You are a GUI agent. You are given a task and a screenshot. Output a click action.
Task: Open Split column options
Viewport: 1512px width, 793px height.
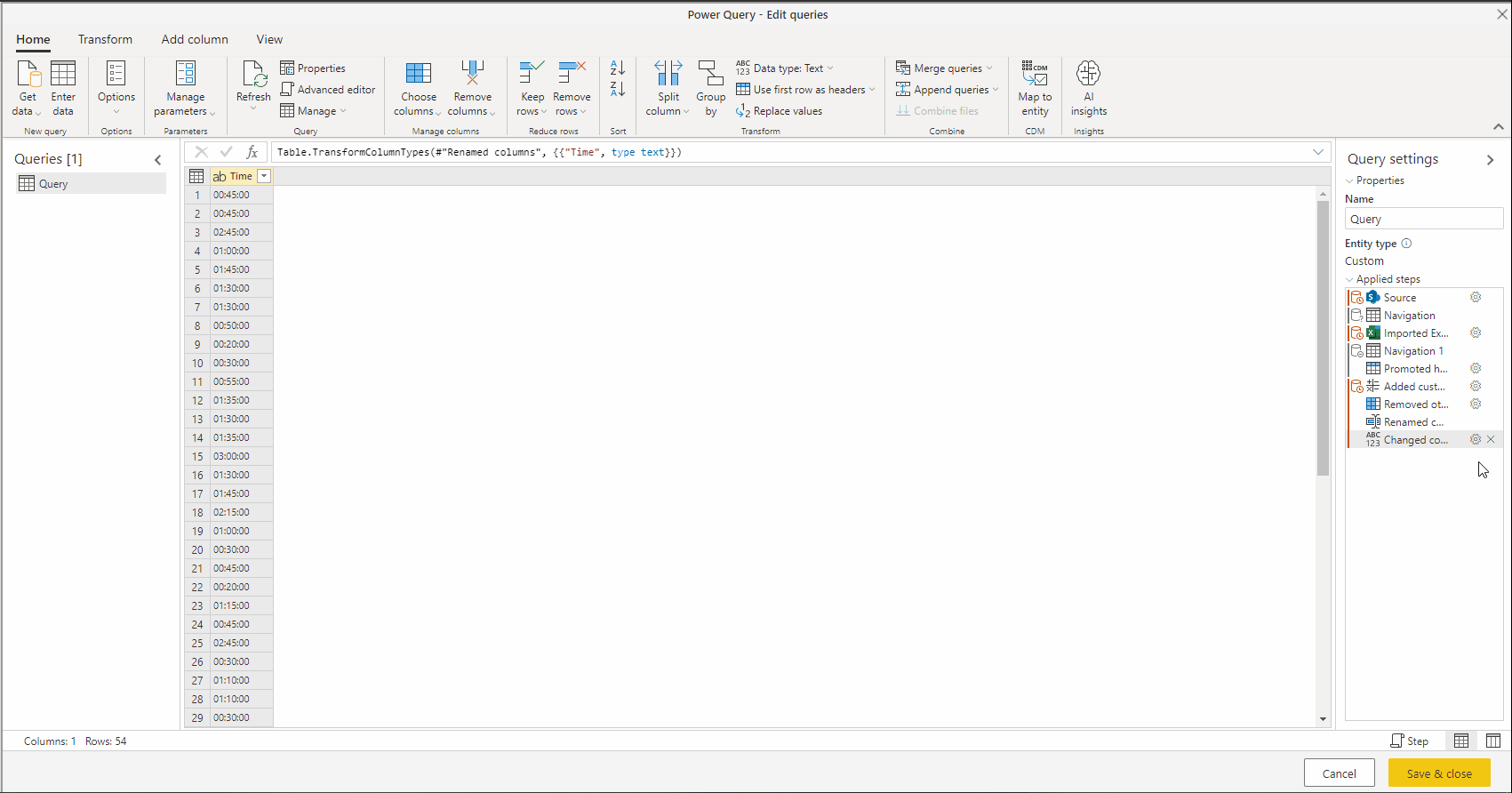coord(668,88)
